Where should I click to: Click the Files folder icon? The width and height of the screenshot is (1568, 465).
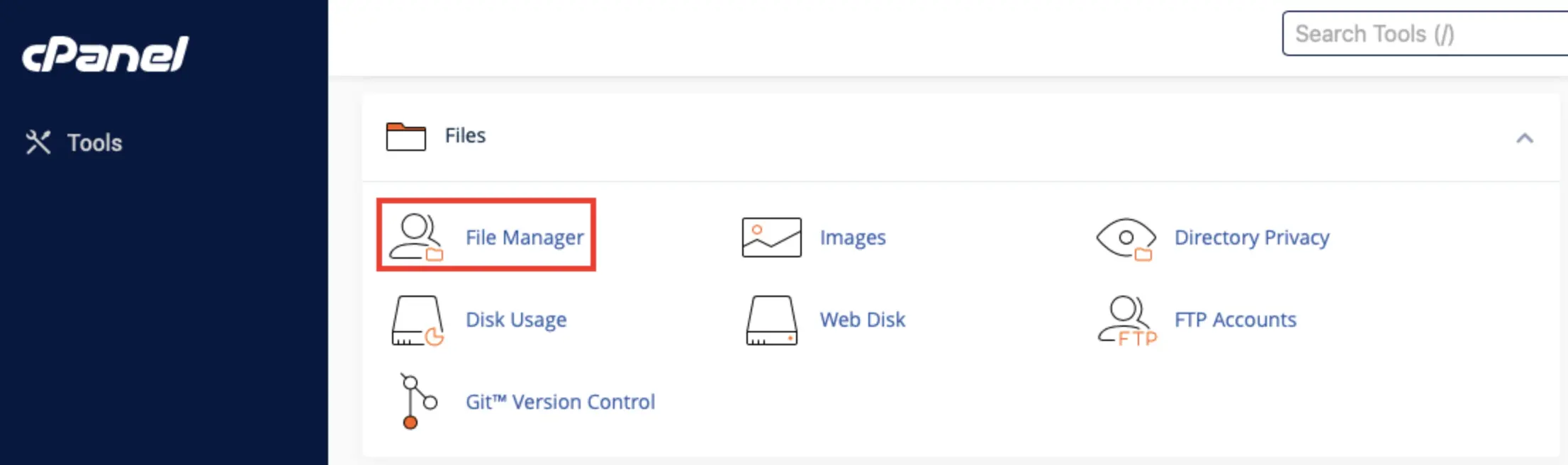(406, 136)
